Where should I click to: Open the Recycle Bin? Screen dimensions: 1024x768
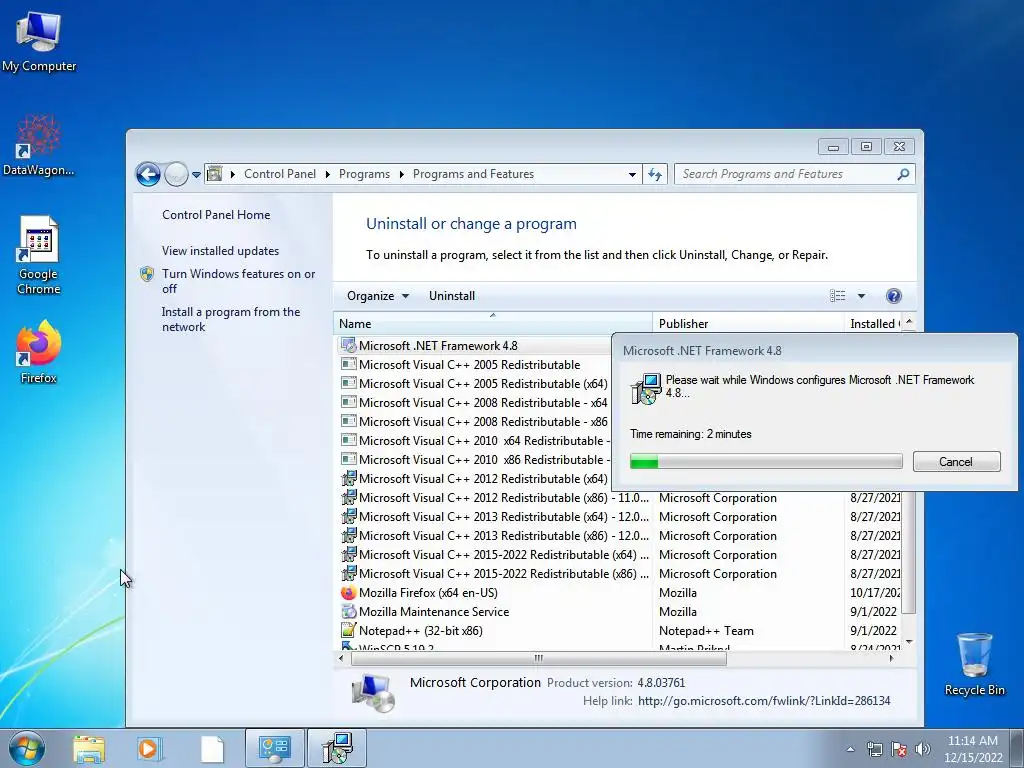tap(974, 664)
